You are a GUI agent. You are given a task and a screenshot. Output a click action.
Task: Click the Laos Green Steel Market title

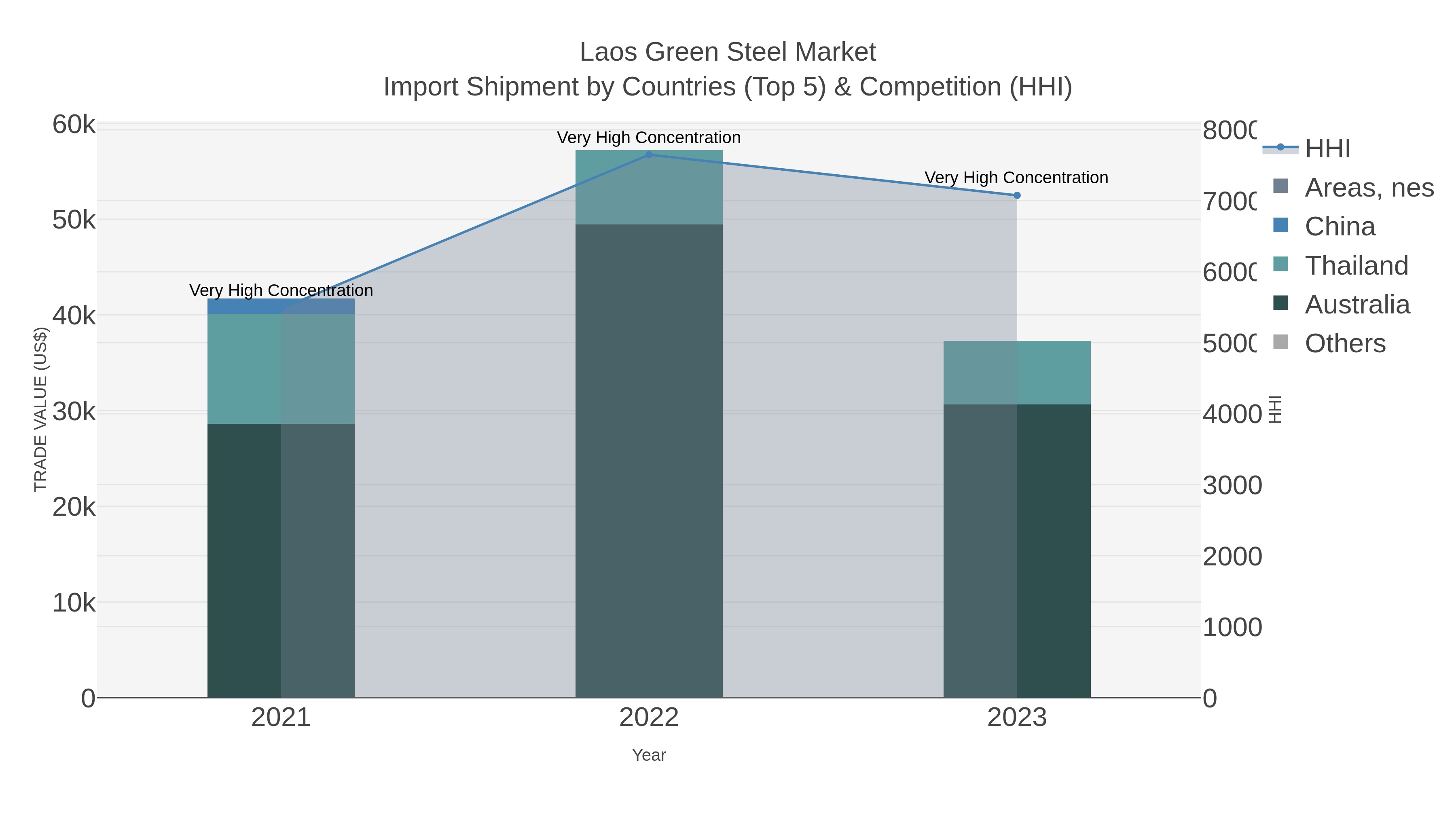click(x=728, y=52)
